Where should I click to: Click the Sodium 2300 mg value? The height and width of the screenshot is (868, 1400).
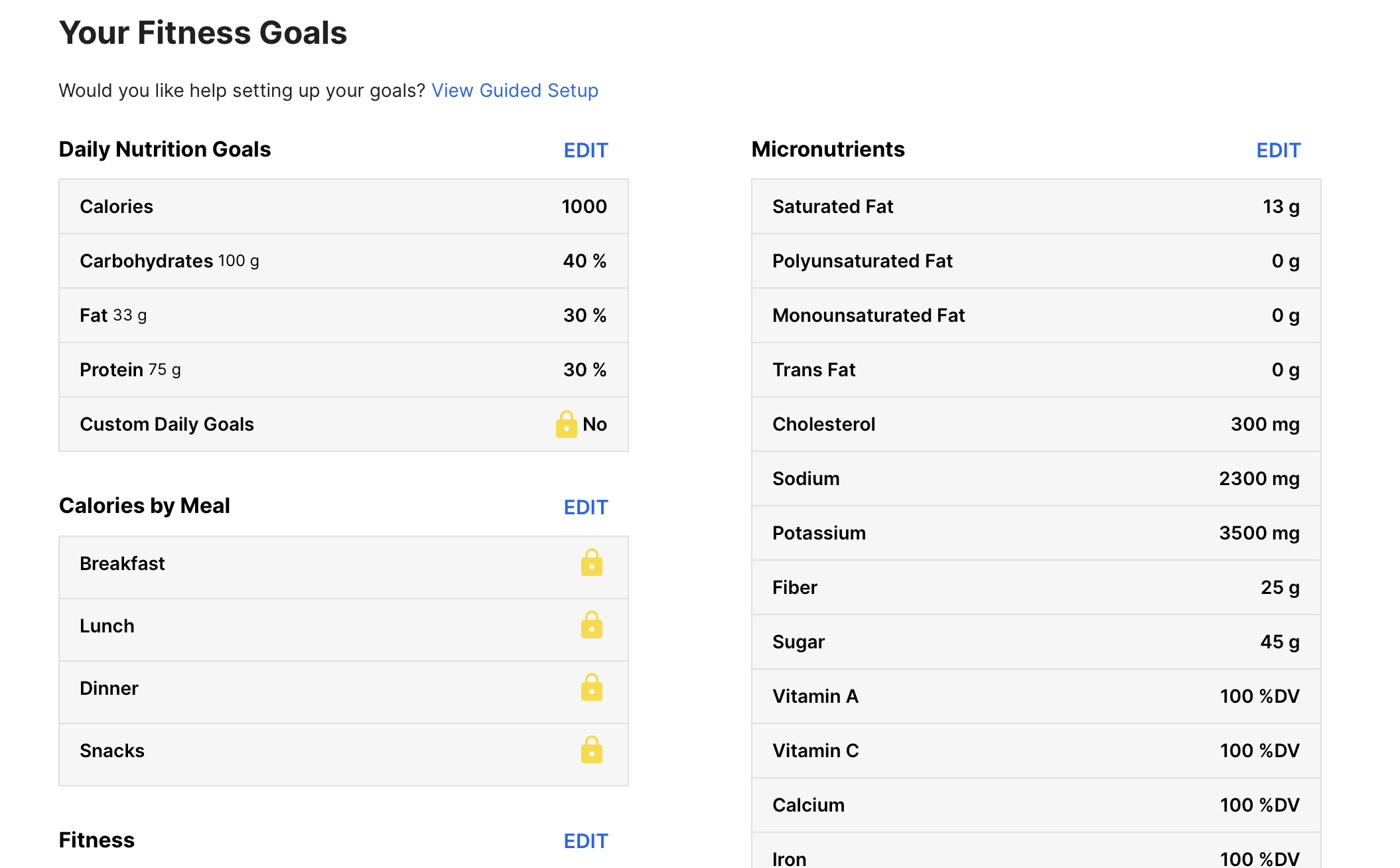tap(1259, 478)
